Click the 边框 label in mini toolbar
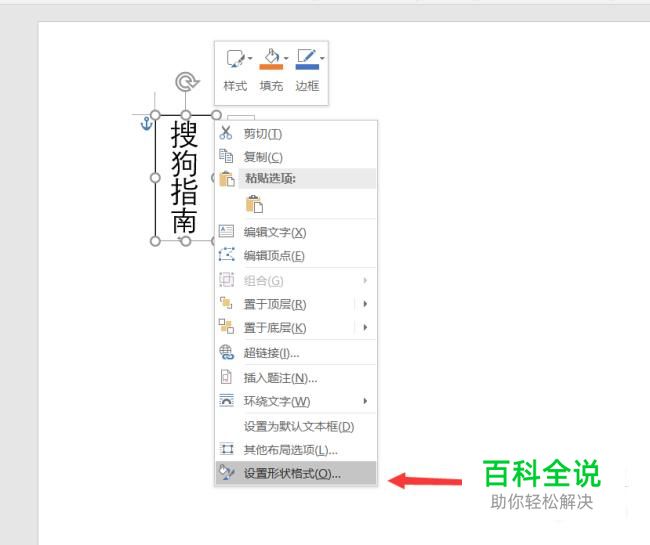This screenshot has height=545, width=650. pos(307,86)
